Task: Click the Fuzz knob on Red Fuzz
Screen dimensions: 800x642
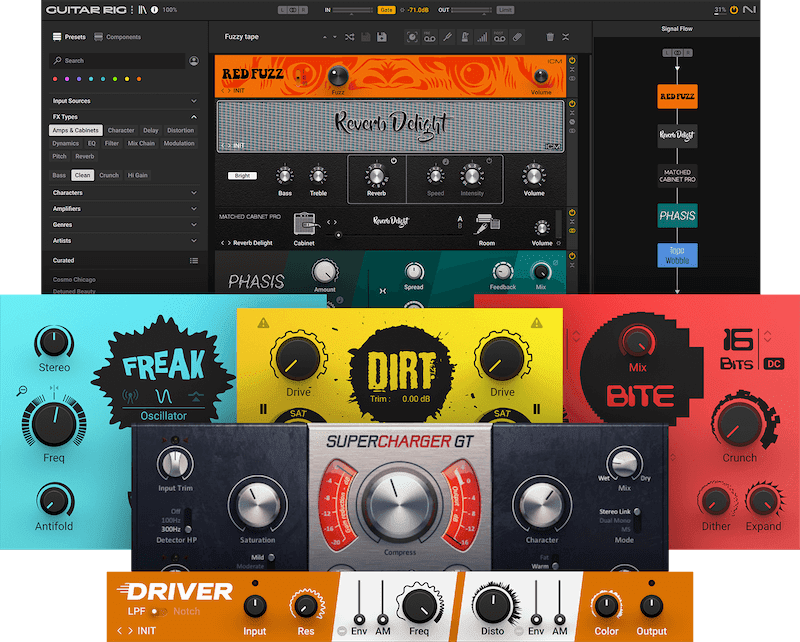Action: [x=338, y=77]
